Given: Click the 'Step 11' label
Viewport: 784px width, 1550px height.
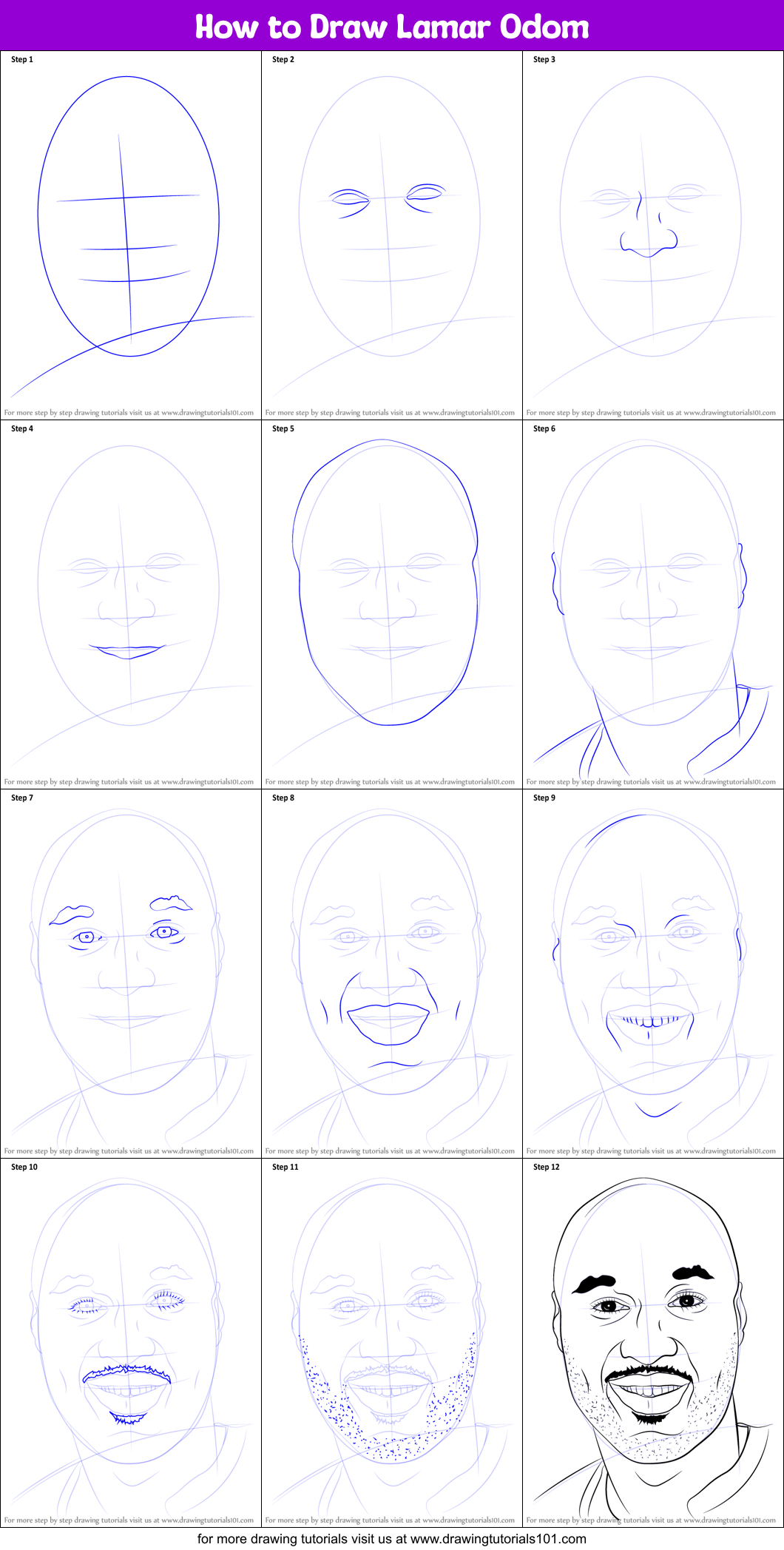Looking at the screenshot, I should coord(285,1167).
